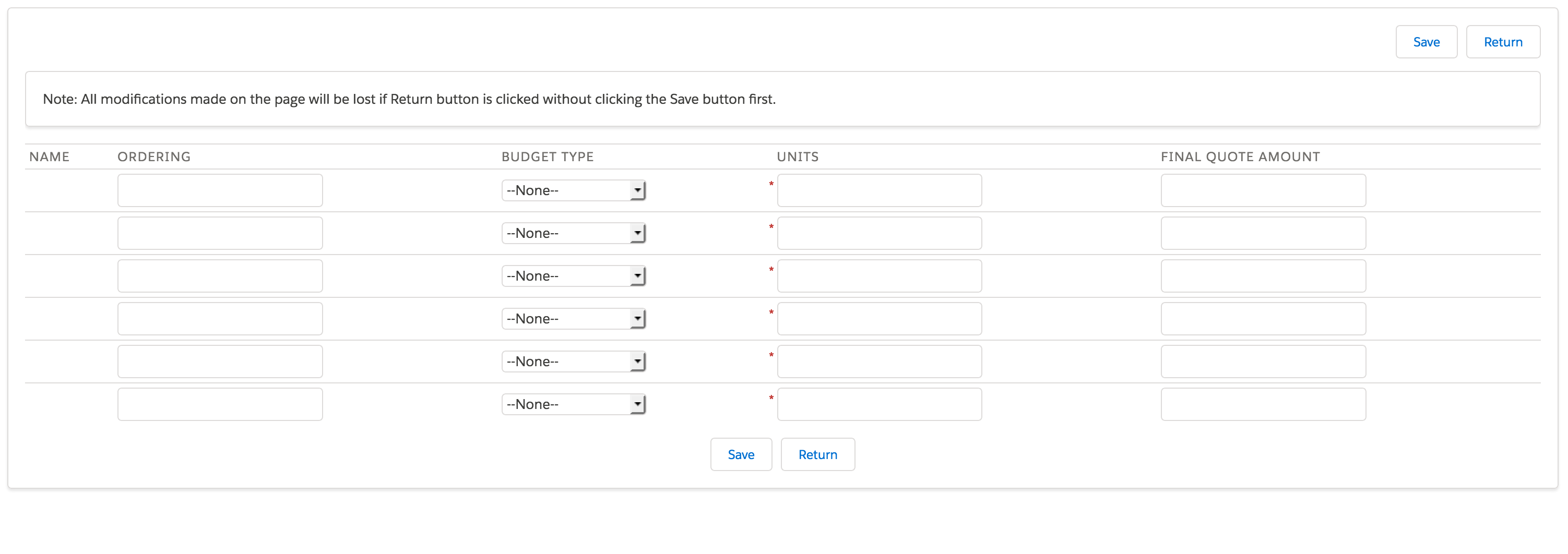Click the top Save button

(x=1426, y=42)
